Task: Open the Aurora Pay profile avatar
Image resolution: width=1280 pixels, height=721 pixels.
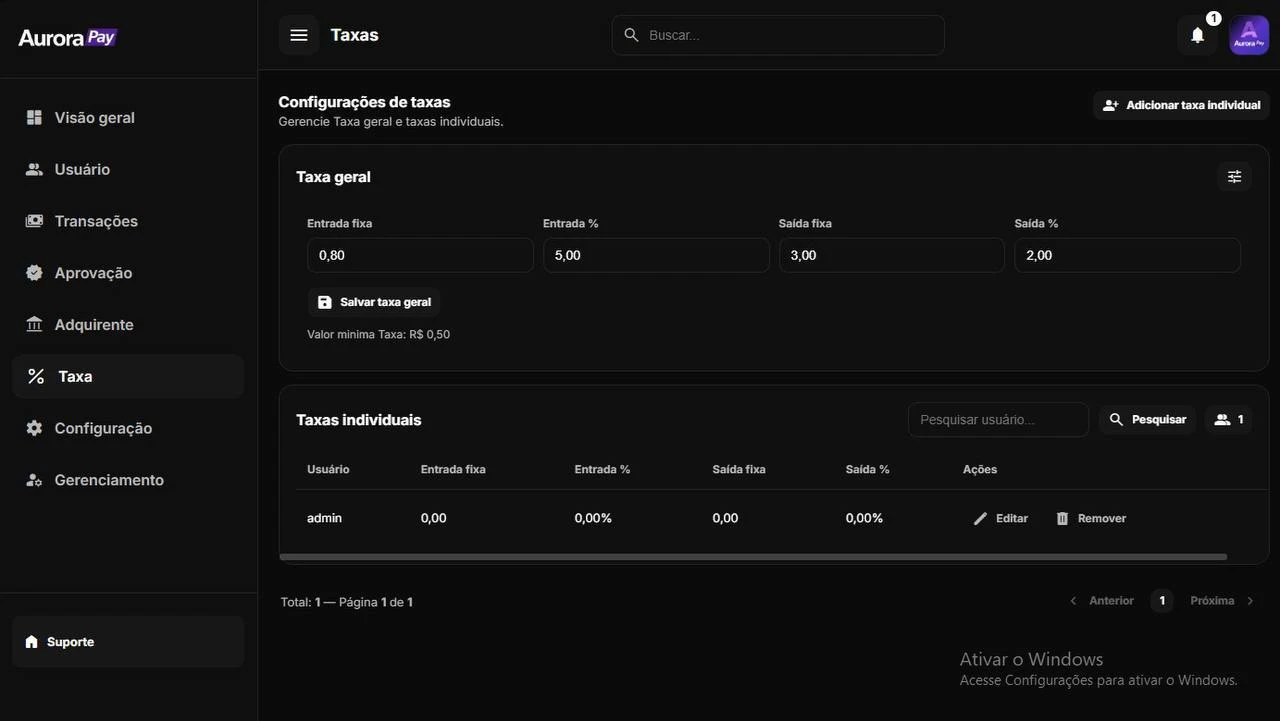Action: 1248,35
